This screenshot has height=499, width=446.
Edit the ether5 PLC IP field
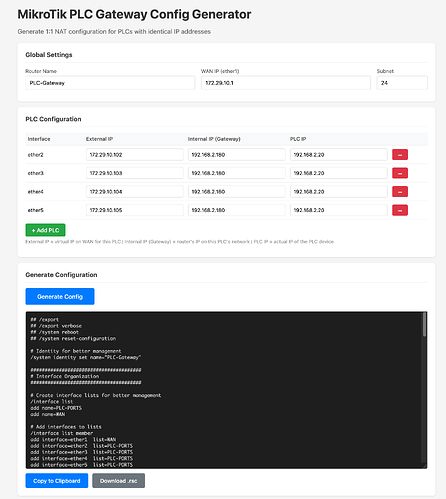tap(339, 210)
